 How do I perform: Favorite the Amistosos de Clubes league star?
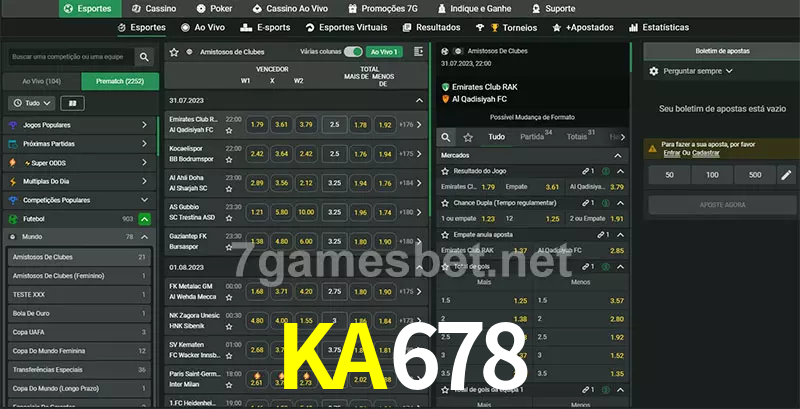(x=174, y=52)
